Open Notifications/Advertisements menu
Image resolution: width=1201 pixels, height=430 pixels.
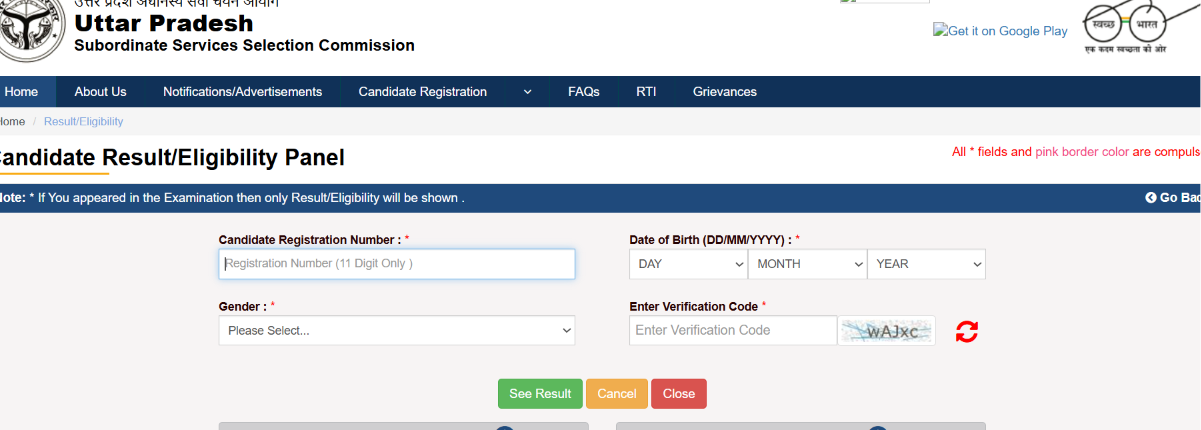pyautogui.click(x=243, y=92)
